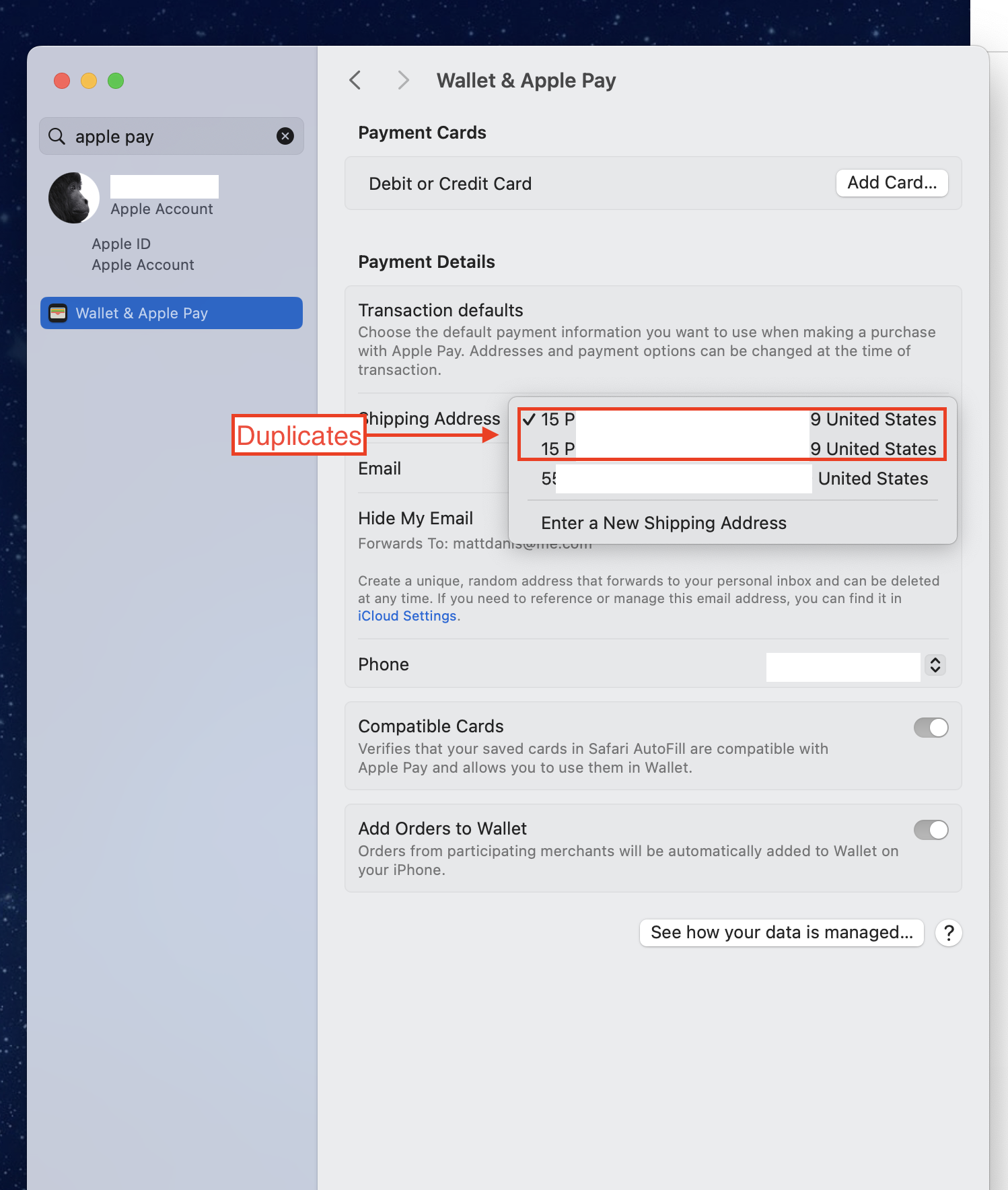Go forward with the right chevron

tap(402, 80)
